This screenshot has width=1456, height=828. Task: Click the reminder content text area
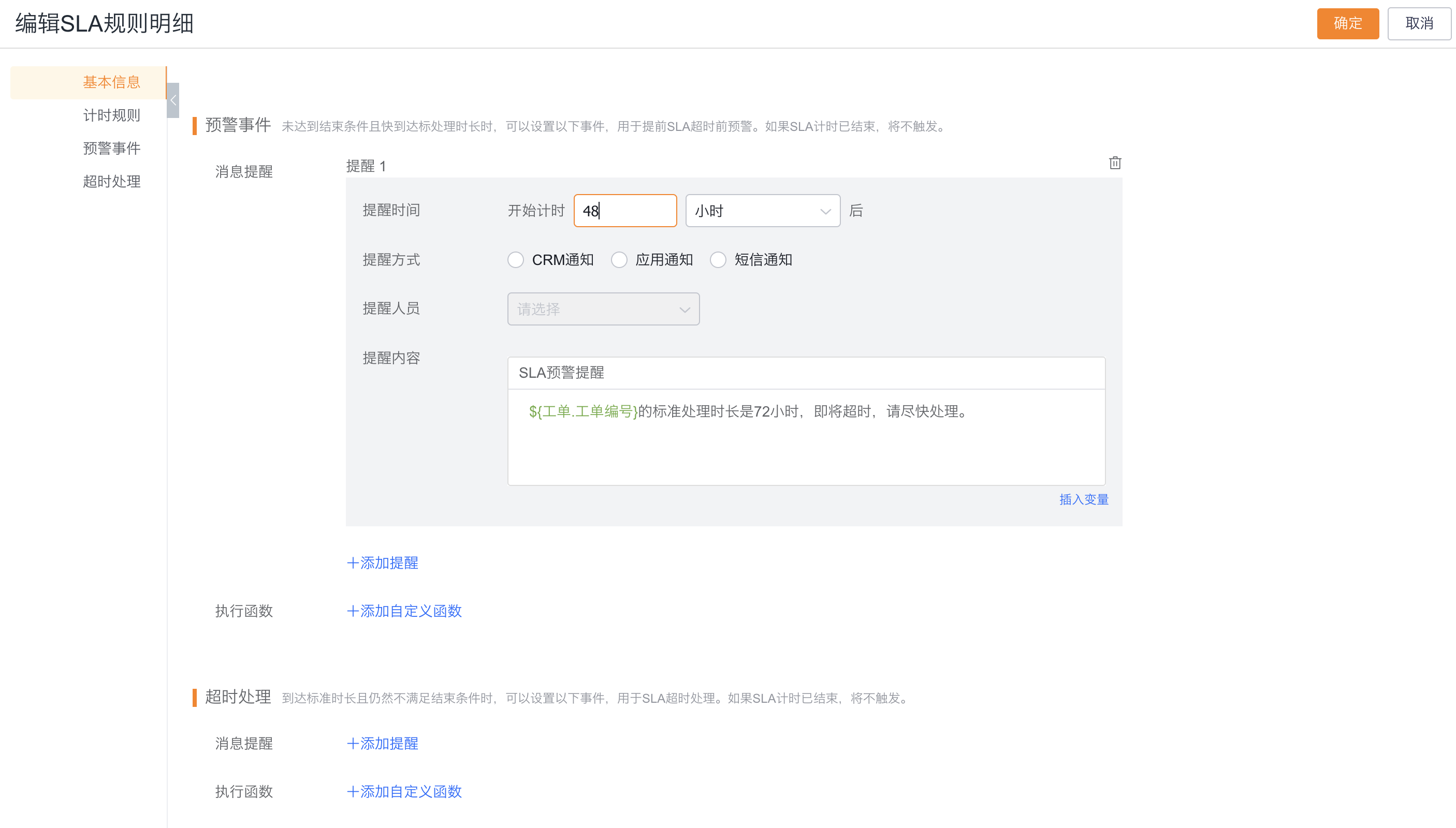pos(806,437)
